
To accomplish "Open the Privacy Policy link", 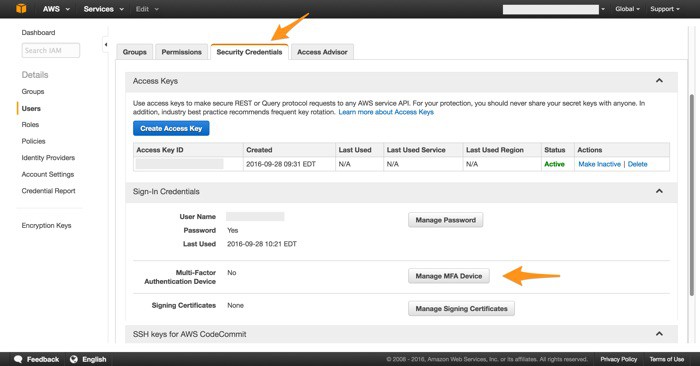I will pyautogui.click(x=618, y=359).
